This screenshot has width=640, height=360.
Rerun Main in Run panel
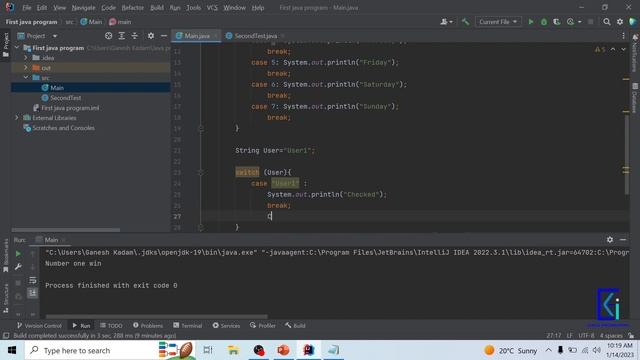point(18,254)
